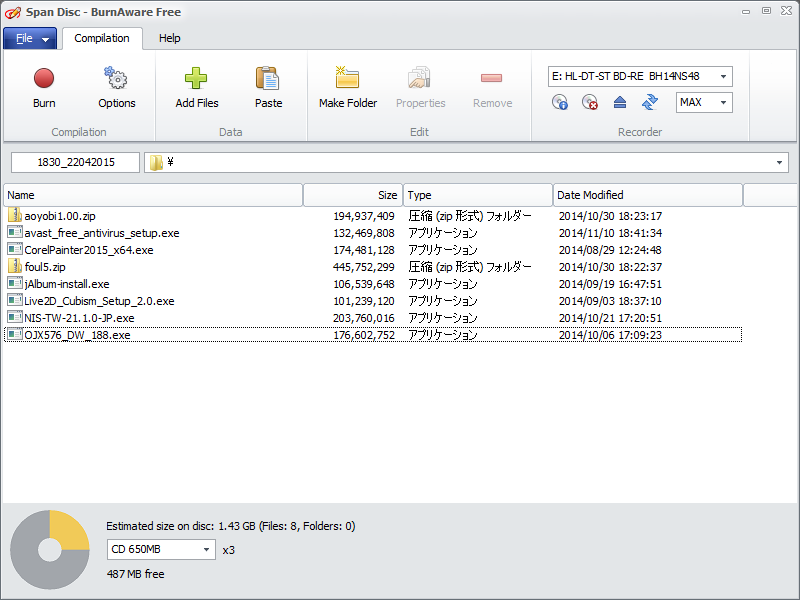Switch to the Help tab

[169, 38]
